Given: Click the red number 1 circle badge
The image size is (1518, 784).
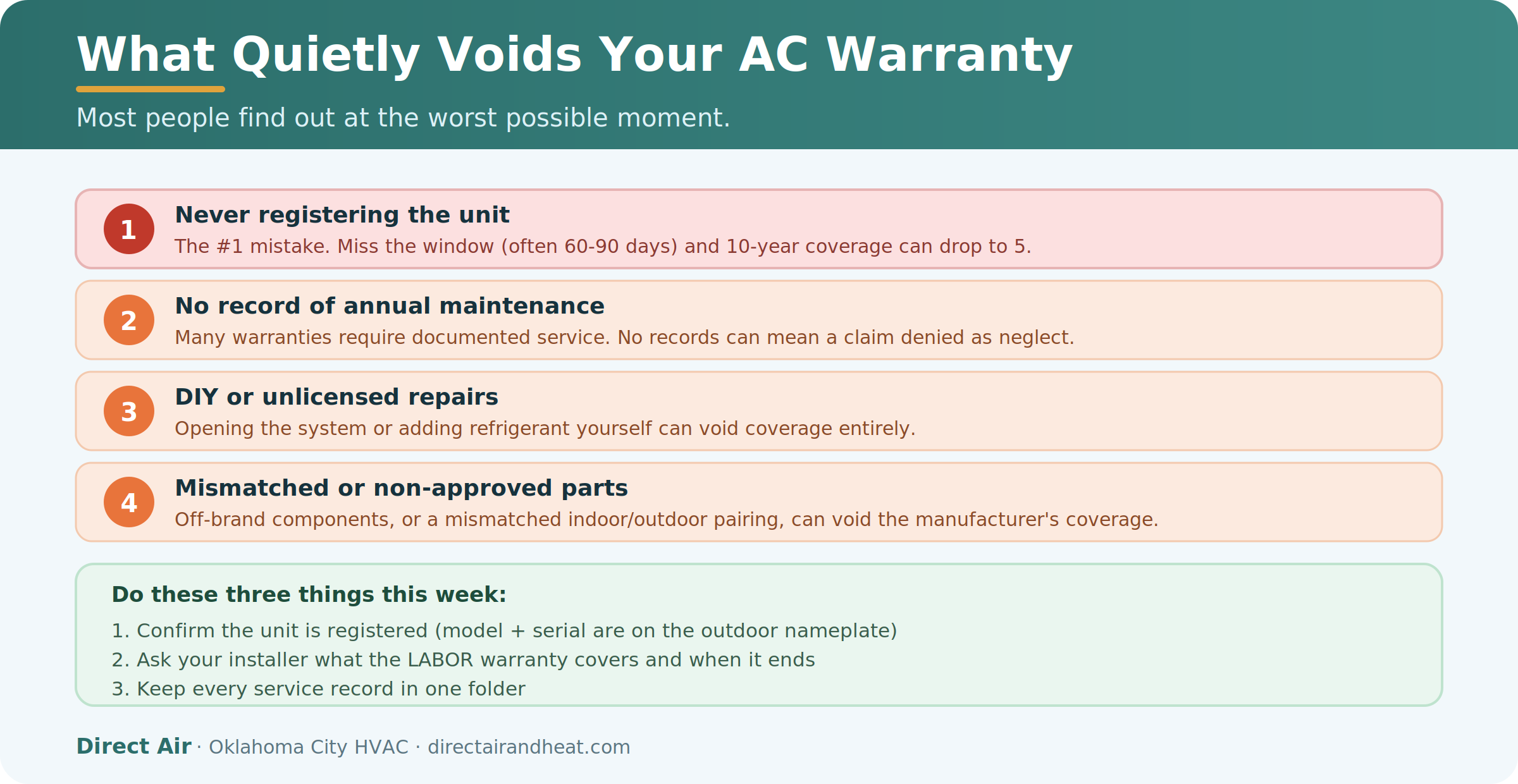Looking at the screenshot, I should [129, 229].
